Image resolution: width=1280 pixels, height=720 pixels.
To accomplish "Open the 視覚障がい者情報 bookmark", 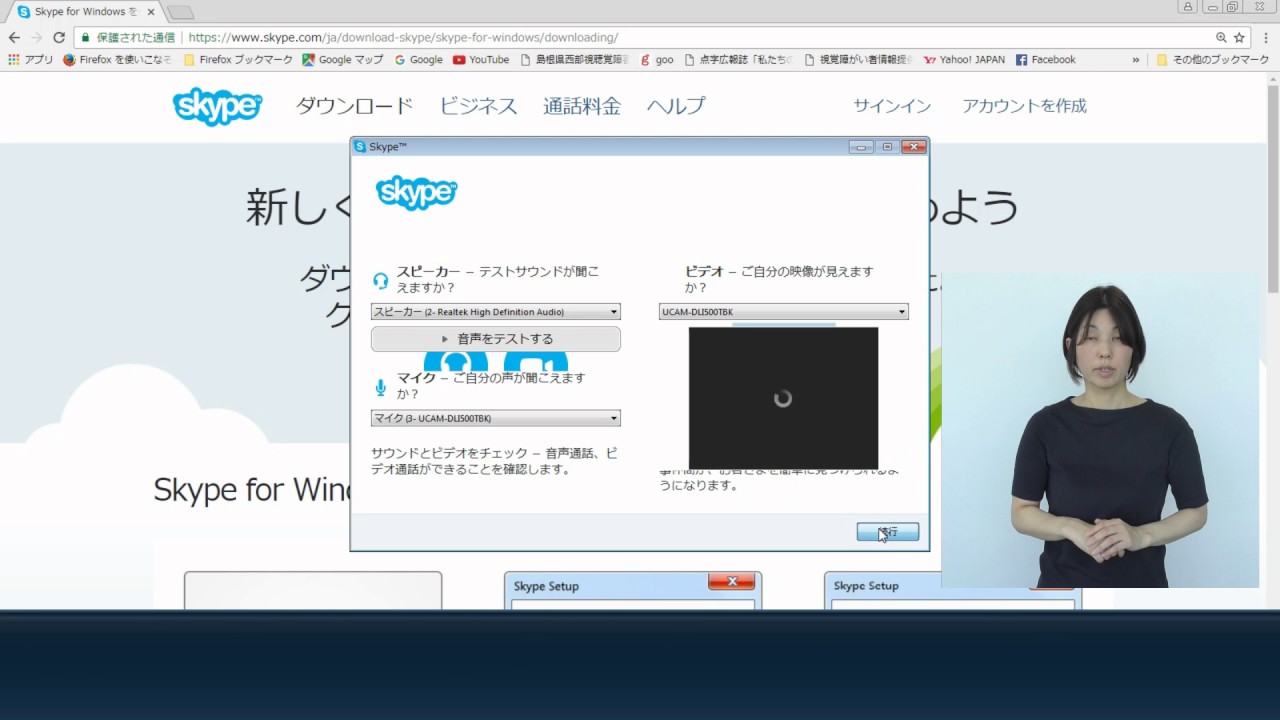I will coord(858,60).
